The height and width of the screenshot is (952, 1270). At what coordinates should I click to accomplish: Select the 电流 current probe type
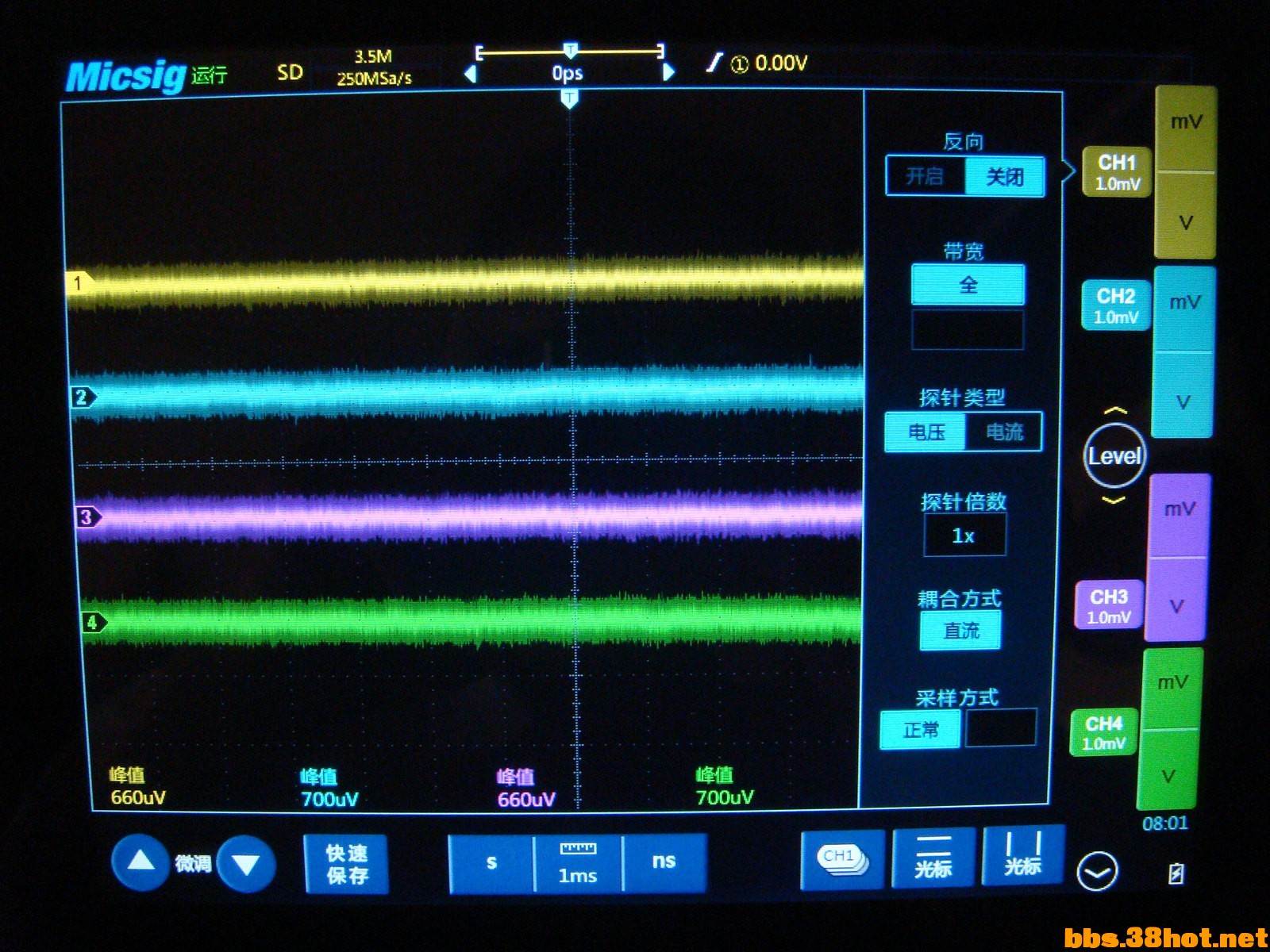pyautogui.click(x=1004, y=432)
